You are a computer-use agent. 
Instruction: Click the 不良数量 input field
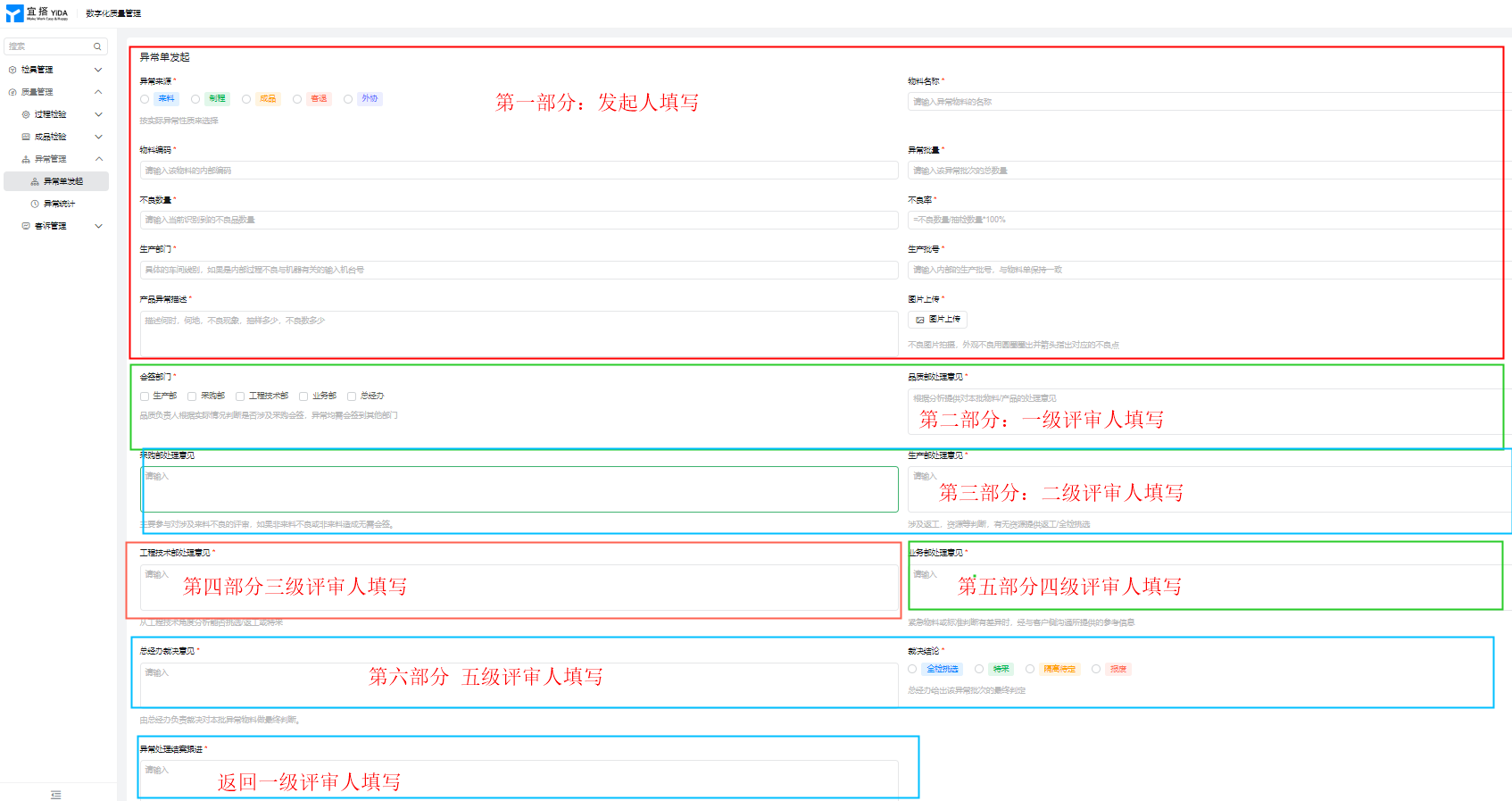click(x=519, y=220)
